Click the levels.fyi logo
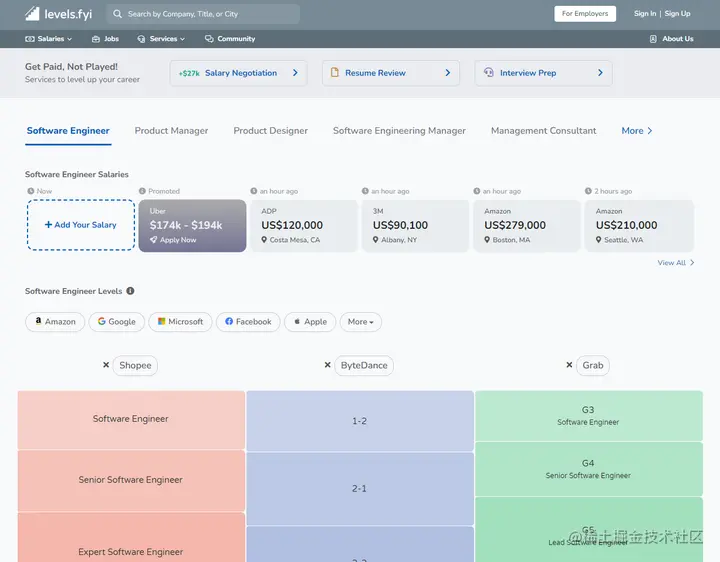The height and width of the screenshot is (562, 720). (58, 14)
